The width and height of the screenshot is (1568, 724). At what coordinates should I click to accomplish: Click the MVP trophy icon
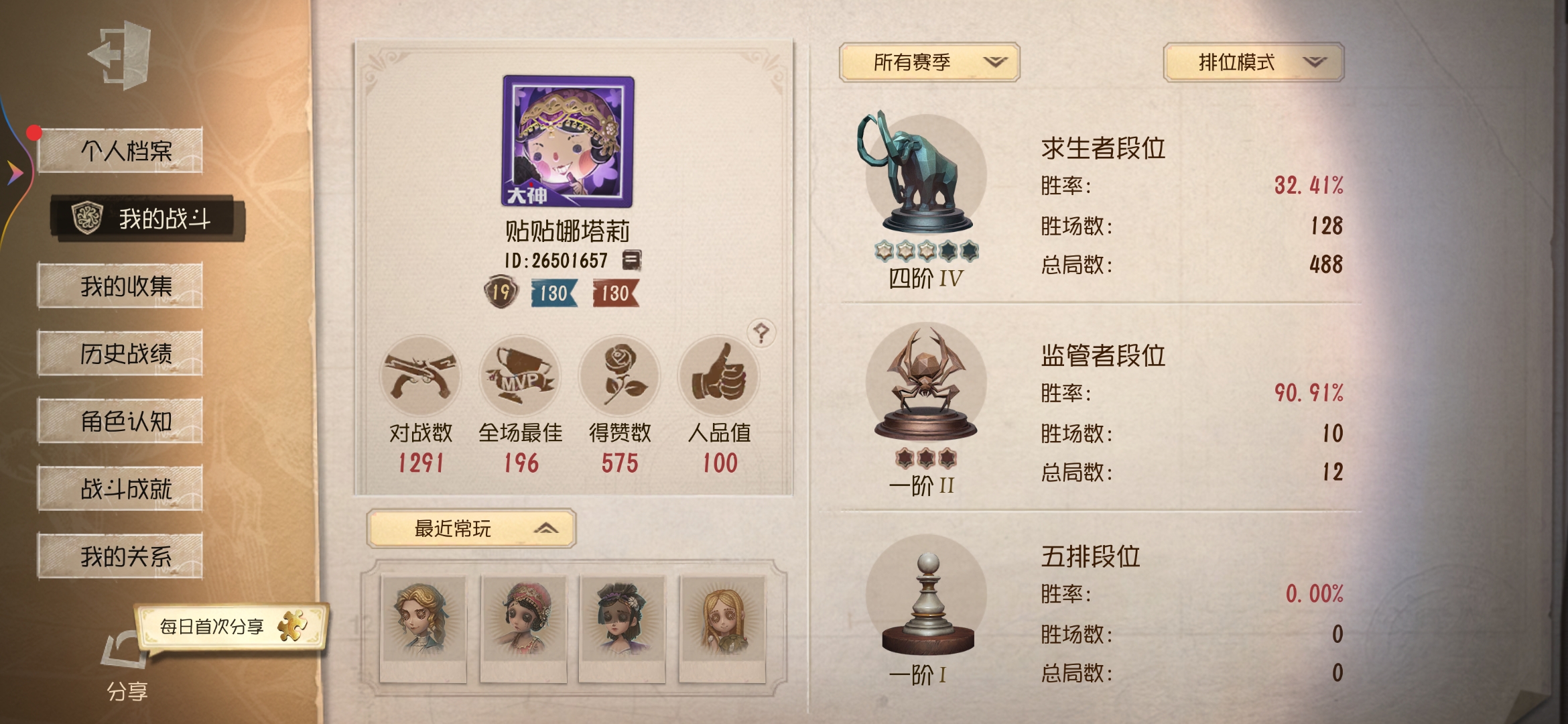click(x=520, y=377)
